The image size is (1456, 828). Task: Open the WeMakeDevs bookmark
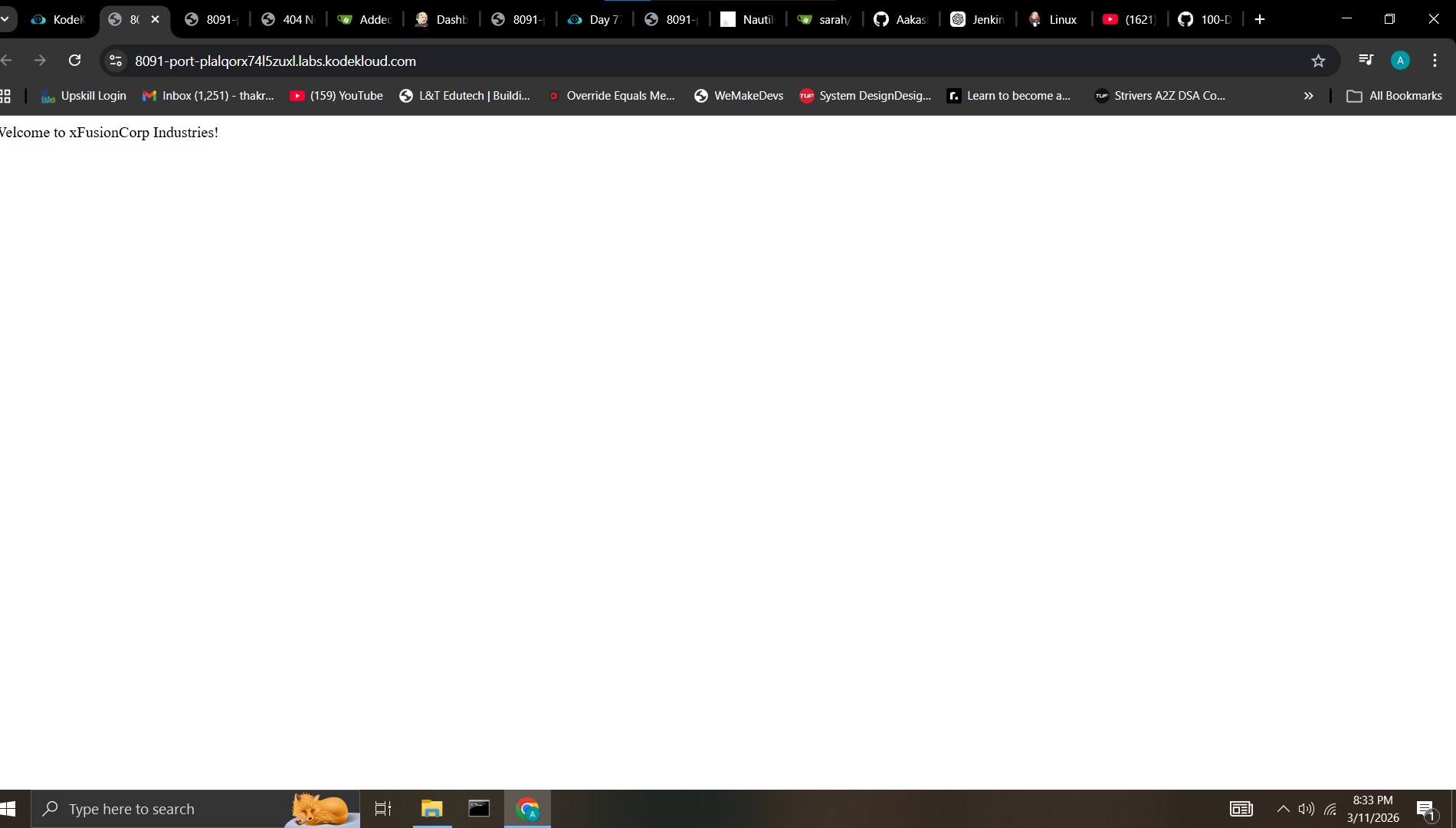pos(739,96)
